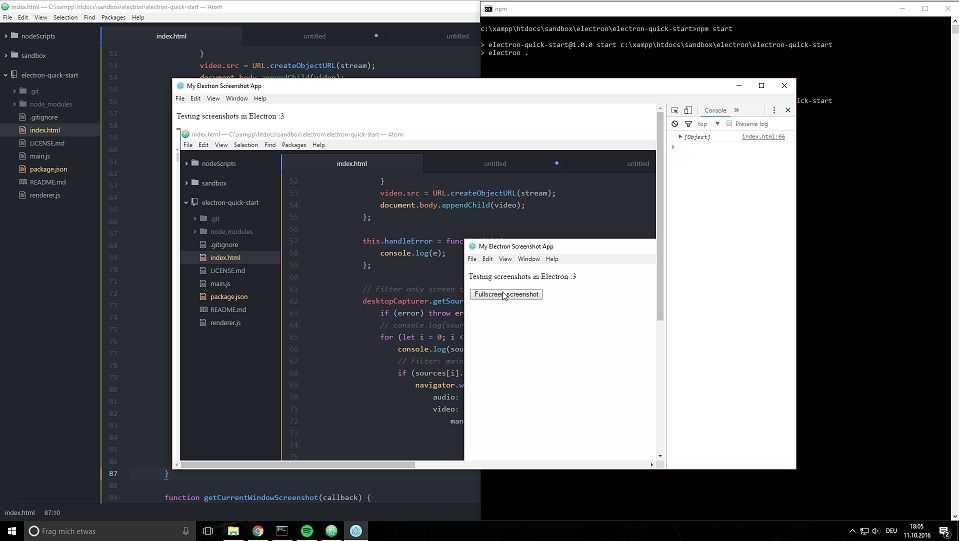Click the console filter funnel icon
959x541 pixels.
click(688, 124)
